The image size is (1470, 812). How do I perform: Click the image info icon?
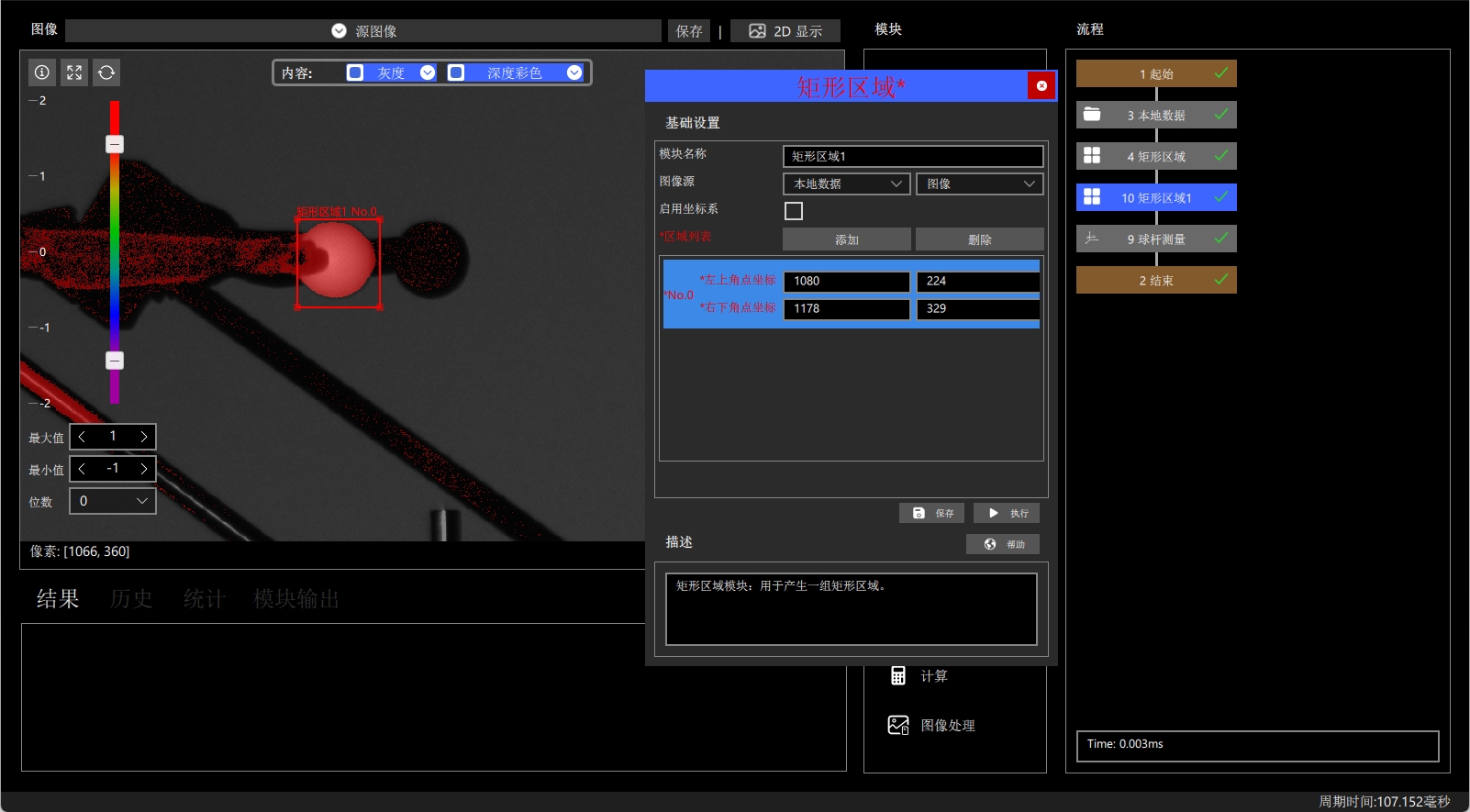42,72
